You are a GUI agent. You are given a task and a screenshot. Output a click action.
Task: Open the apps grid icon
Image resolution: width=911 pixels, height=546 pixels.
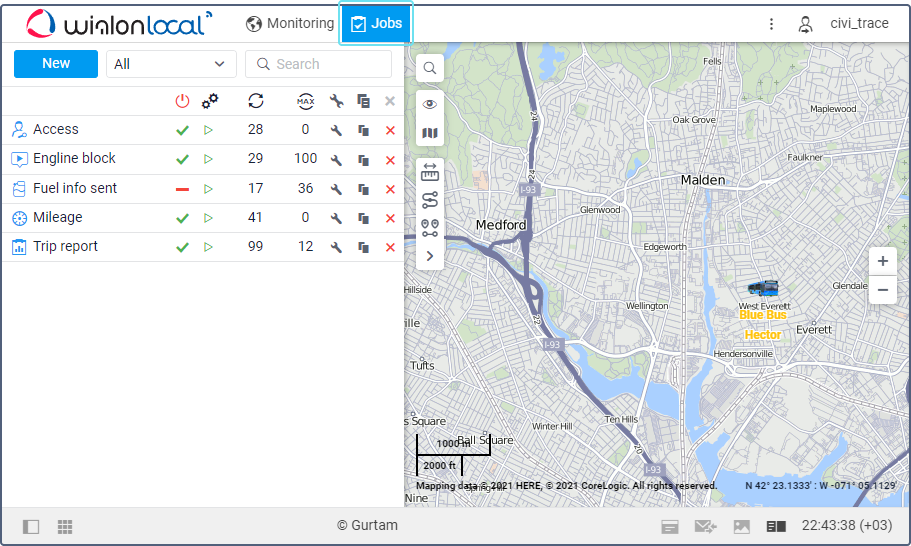coord(65,527)
